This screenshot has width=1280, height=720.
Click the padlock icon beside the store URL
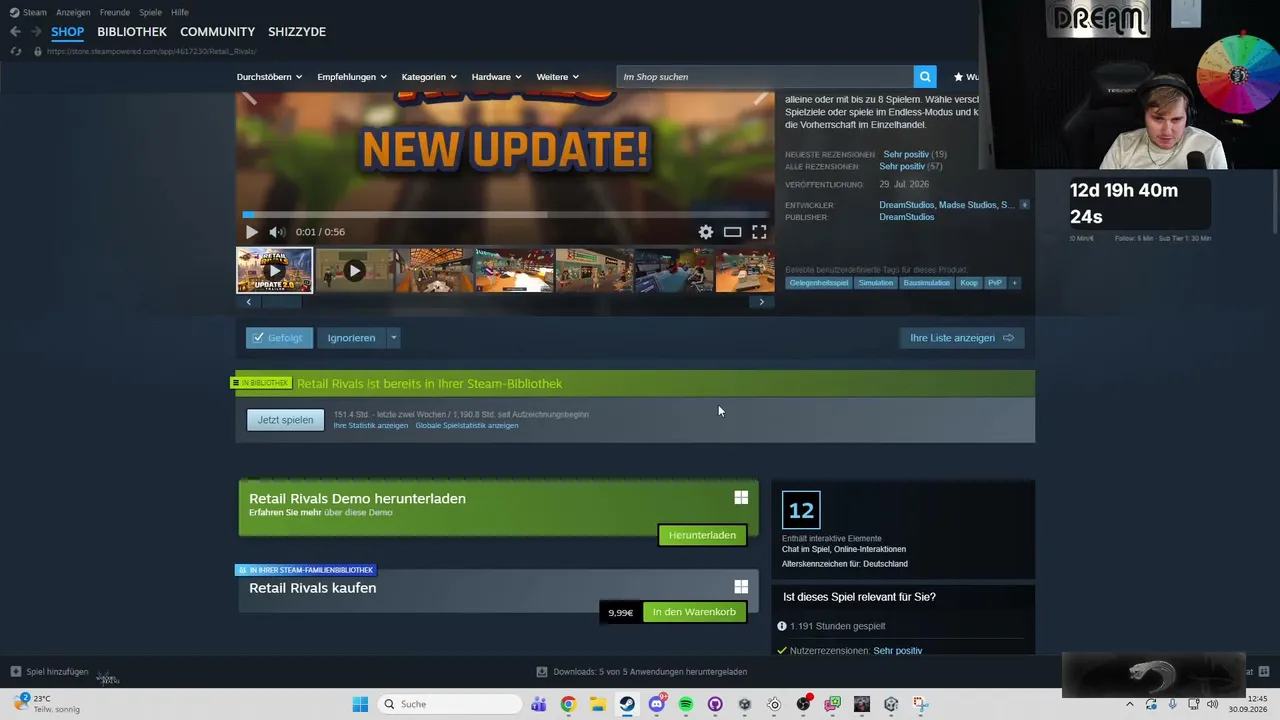[38, 51]
